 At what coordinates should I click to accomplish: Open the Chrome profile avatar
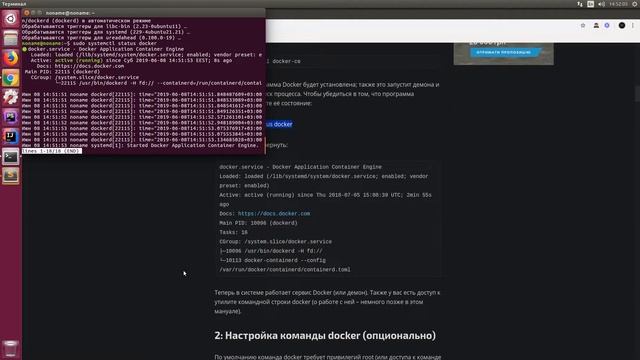[x=622, y=25]
